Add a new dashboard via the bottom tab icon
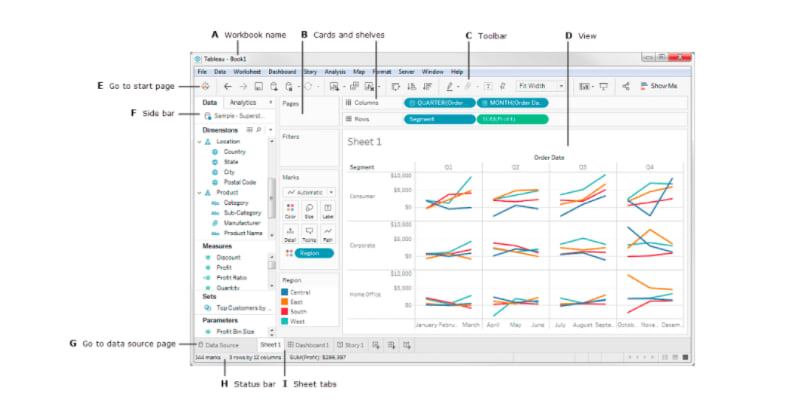Image resolution: width=785 pixels, height=400 pixels. coord(391,345)
